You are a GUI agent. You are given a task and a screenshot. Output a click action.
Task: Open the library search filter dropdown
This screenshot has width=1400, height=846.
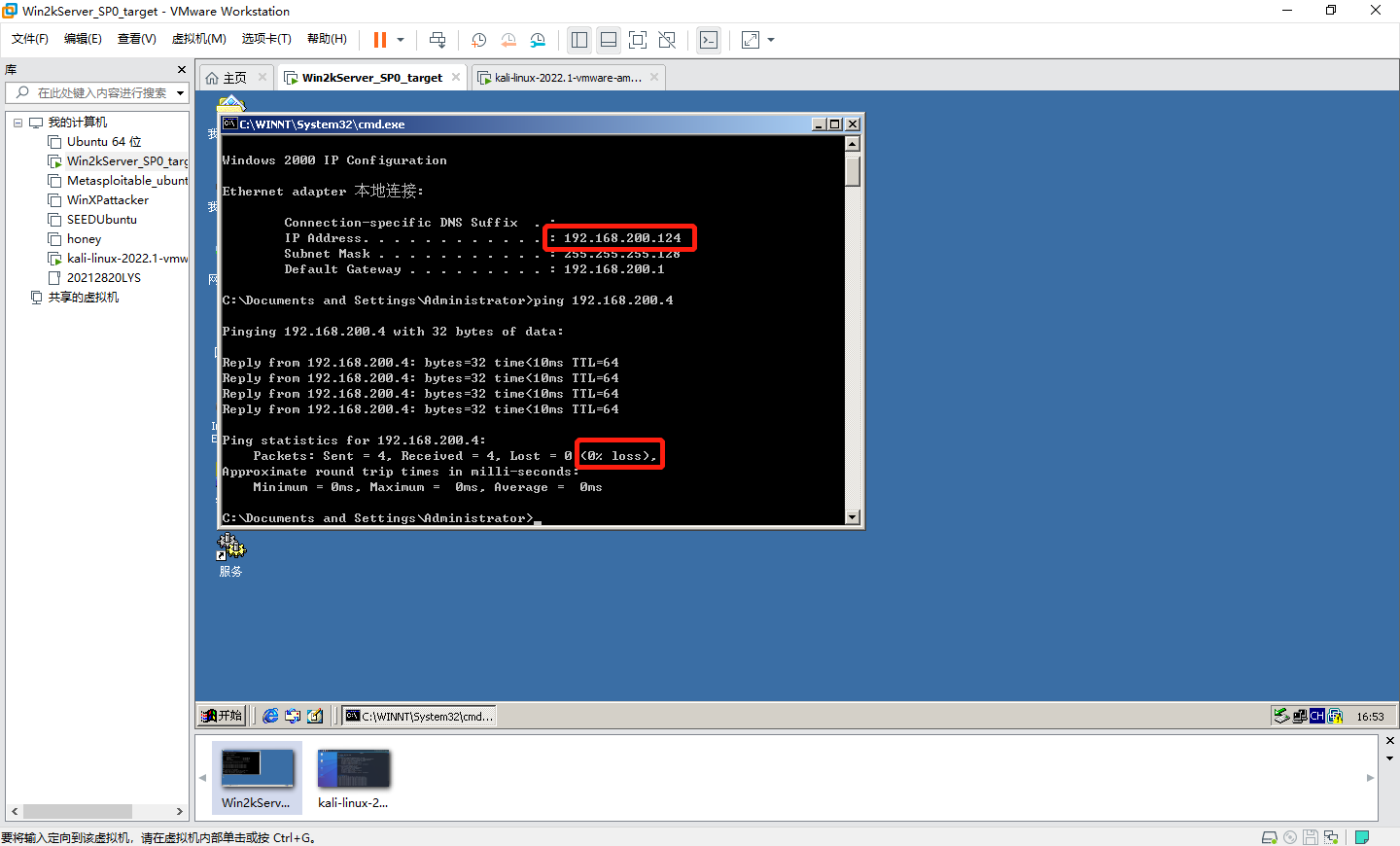(x=181, y=93)
